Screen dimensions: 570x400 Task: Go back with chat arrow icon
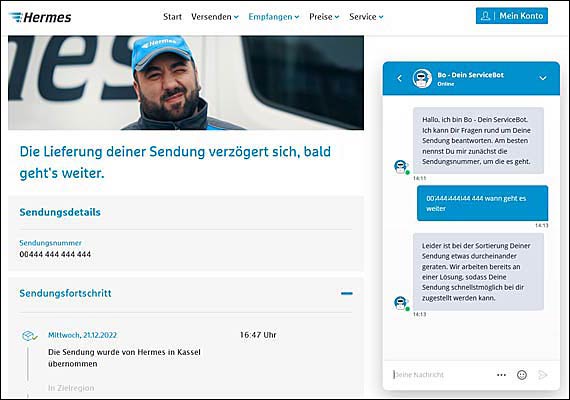[x=400, y=78]
